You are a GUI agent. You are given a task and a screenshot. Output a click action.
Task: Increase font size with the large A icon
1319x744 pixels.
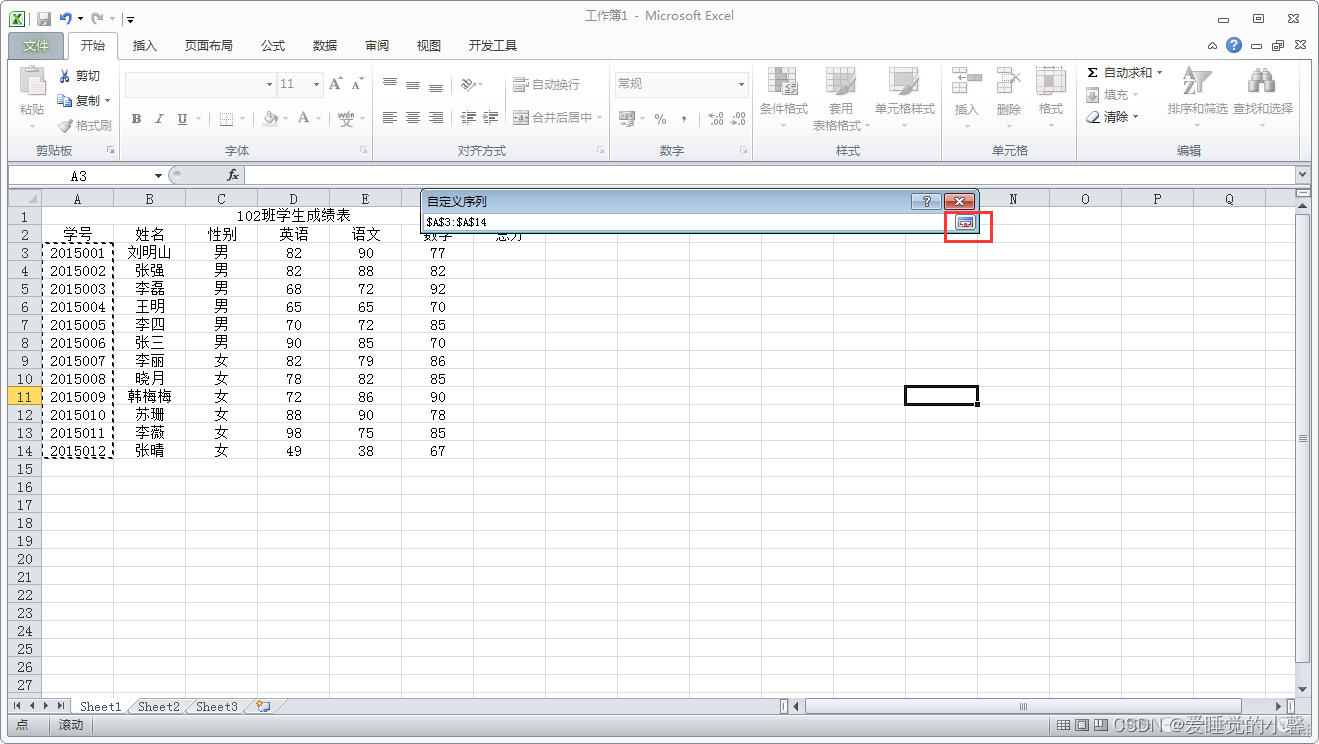(x=336, y=84)
